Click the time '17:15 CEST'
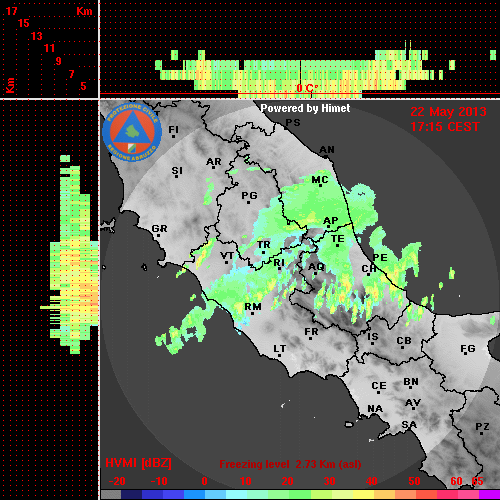 tap(445, 127)
